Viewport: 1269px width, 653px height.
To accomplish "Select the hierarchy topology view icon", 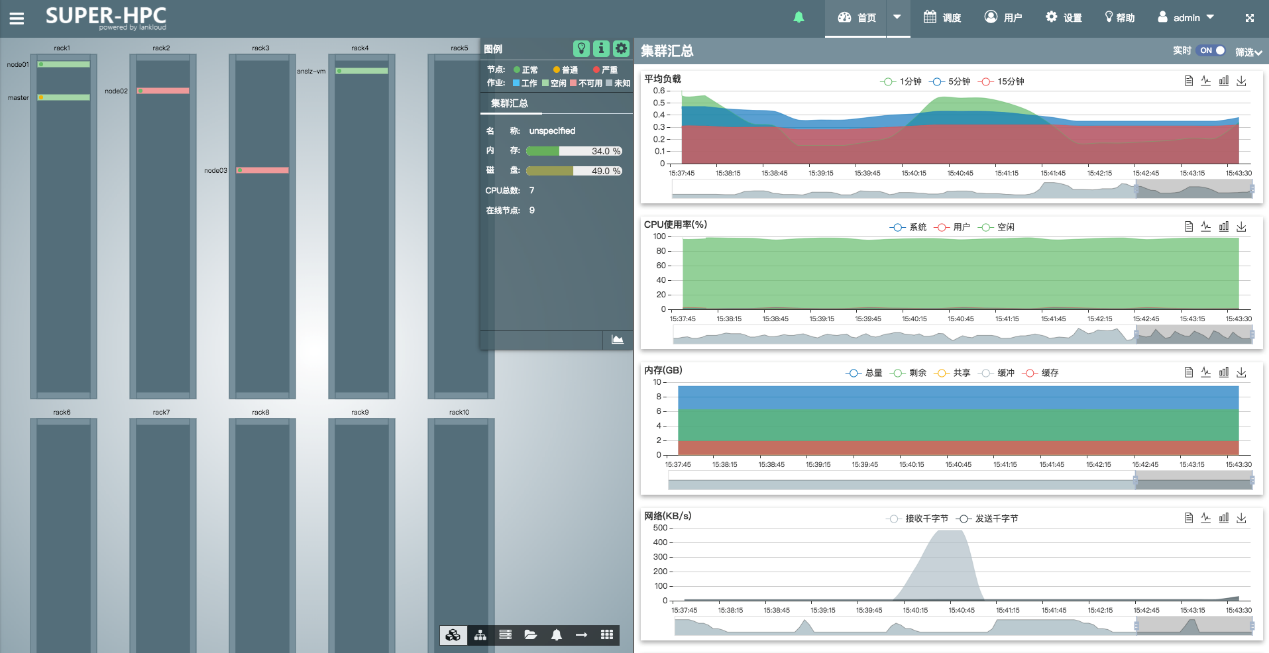I will pyautogui.click(x=479, y=635).
